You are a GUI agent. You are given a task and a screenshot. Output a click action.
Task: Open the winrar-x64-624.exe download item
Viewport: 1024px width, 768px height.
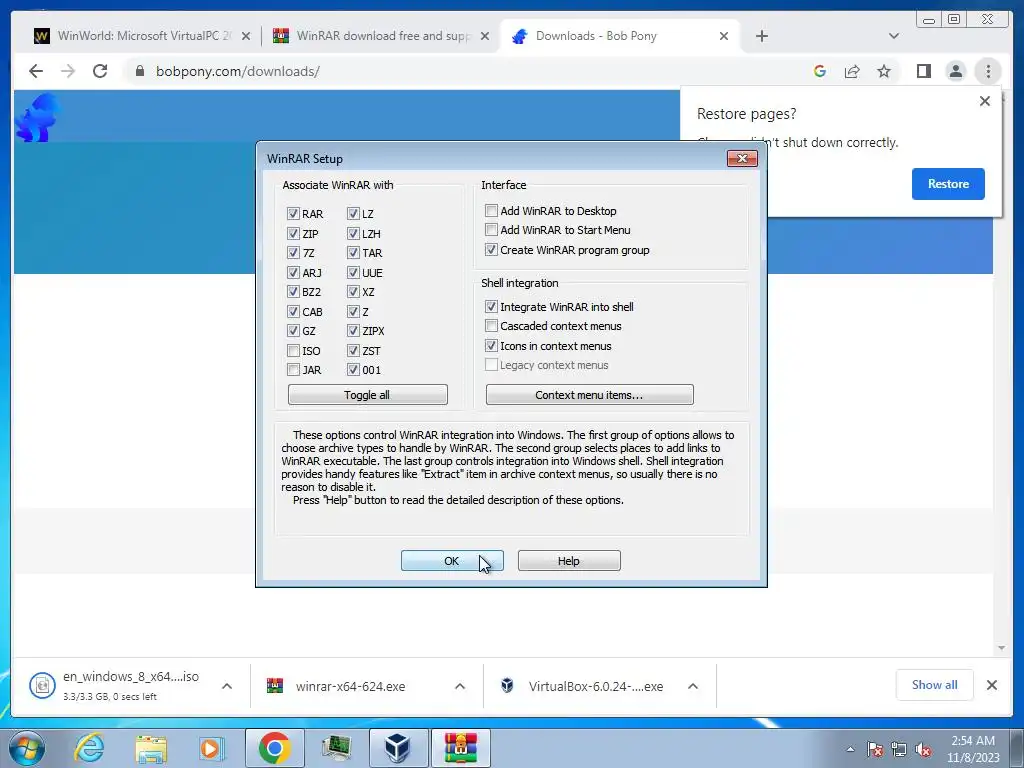click(349, 686)
